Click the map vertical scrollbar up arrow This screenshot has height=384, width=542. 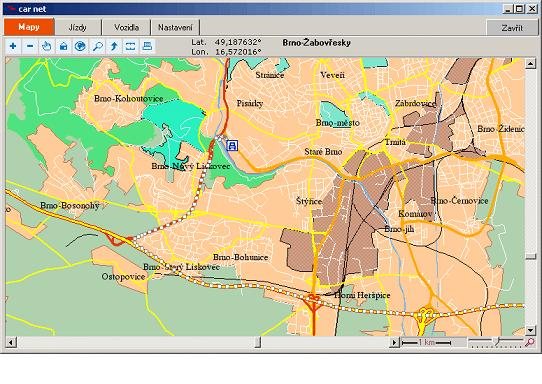click(x=531, y=63)
